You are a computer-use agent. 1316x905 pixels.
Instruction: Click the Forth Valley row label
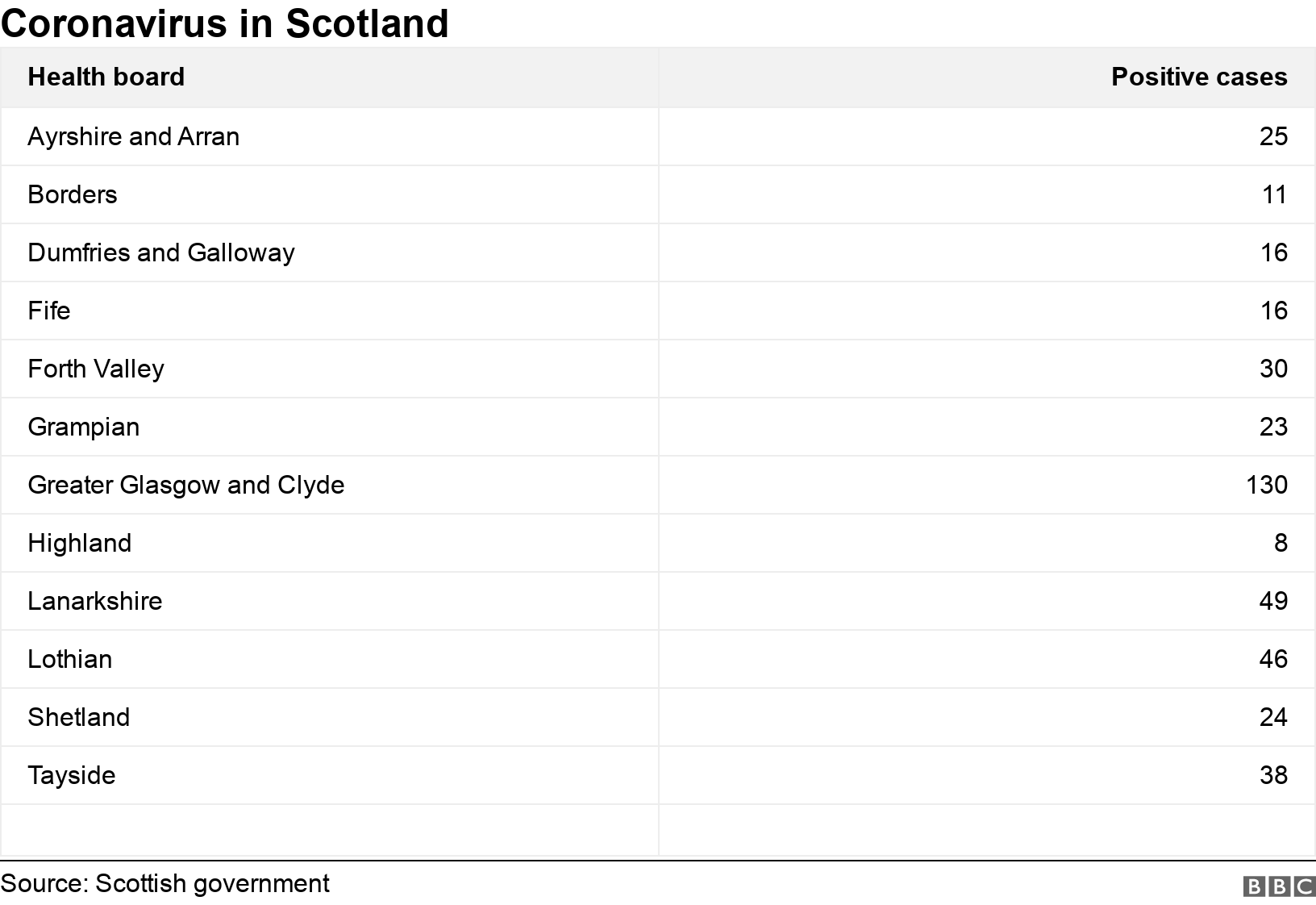pos(95,369)
